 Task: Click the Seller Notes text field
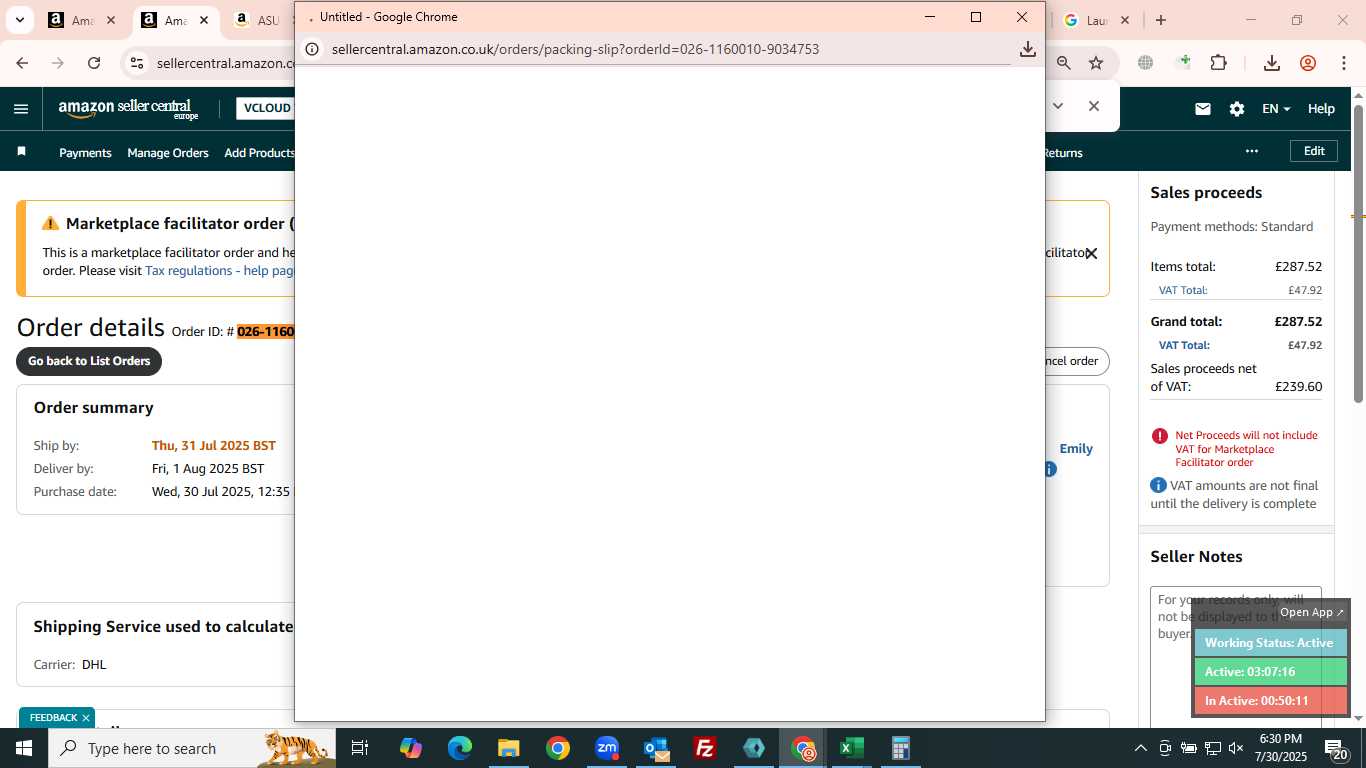click(x=1236, y=656)
